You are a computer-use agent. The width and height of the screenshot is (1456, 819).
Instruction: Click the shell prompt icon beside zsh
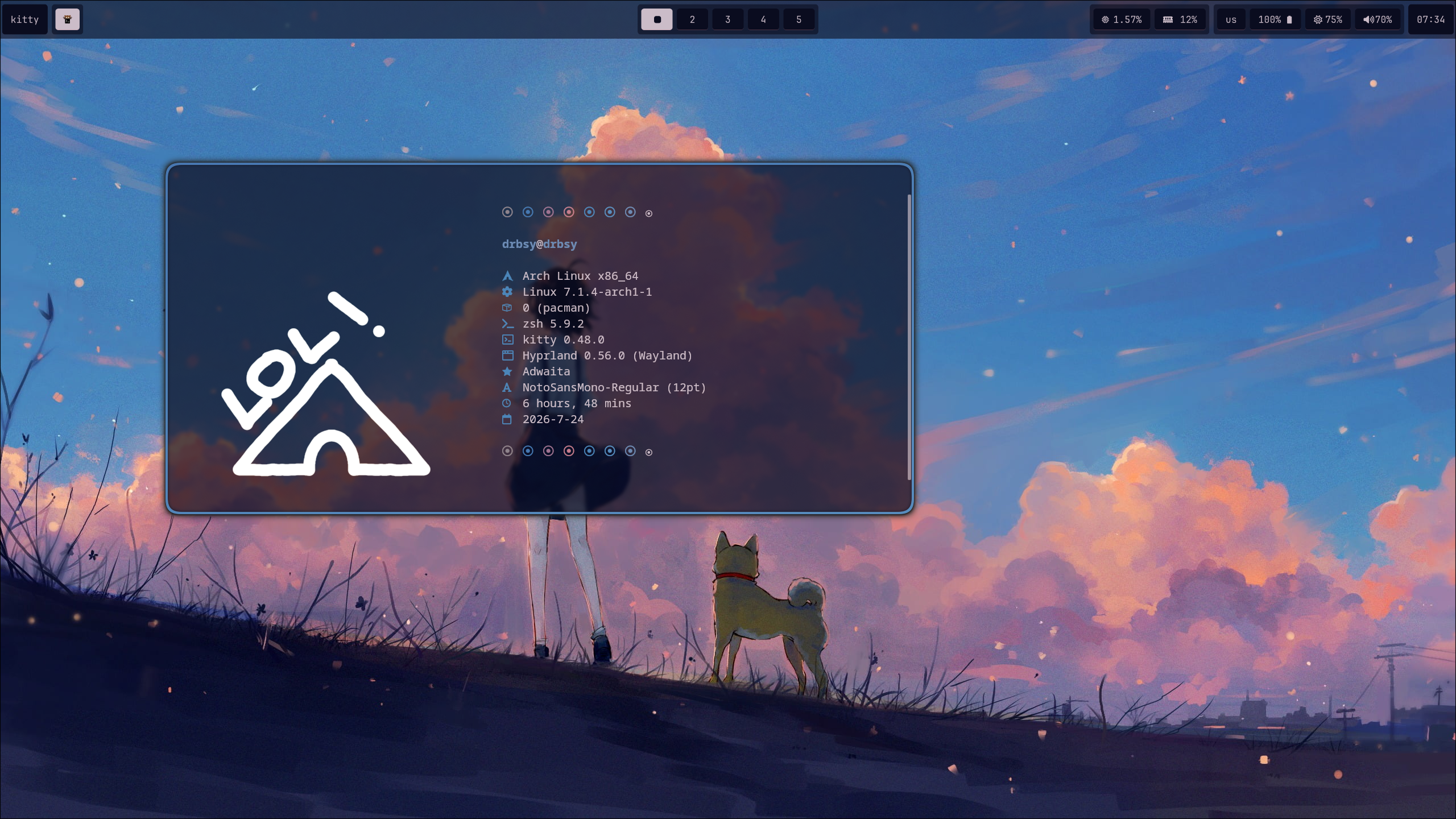(507, 324)
